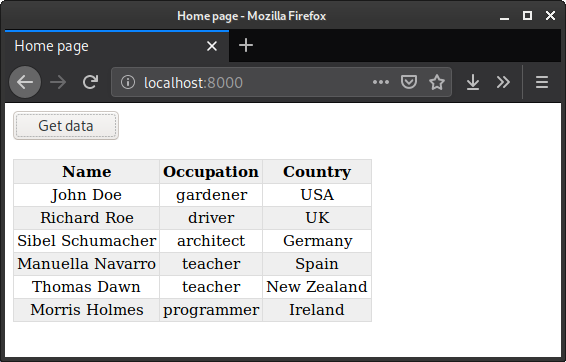This screenshot has height=362, width=566.
Task: Open a new tab with plus icon
Action: pos(246,45)
